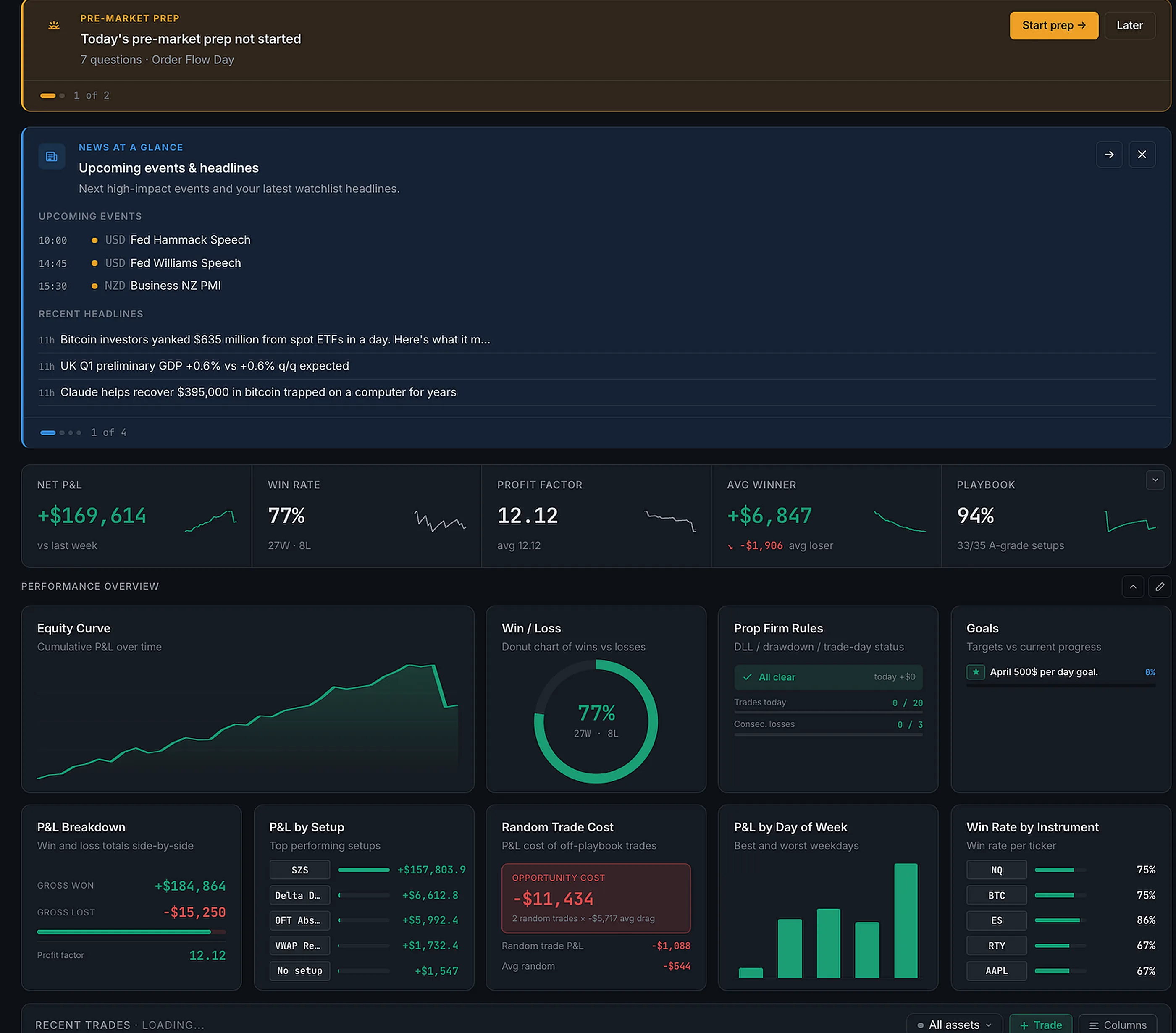Click the Playbook sparkline chart
Viewport: 1176px width, 1033px height.
[1129, 521]
